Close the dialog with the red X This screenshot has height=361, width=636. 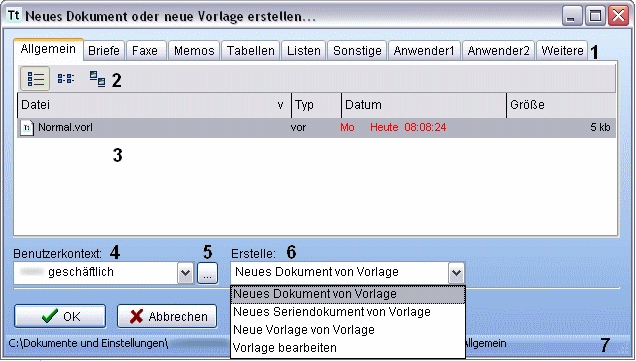coord(618,16)
